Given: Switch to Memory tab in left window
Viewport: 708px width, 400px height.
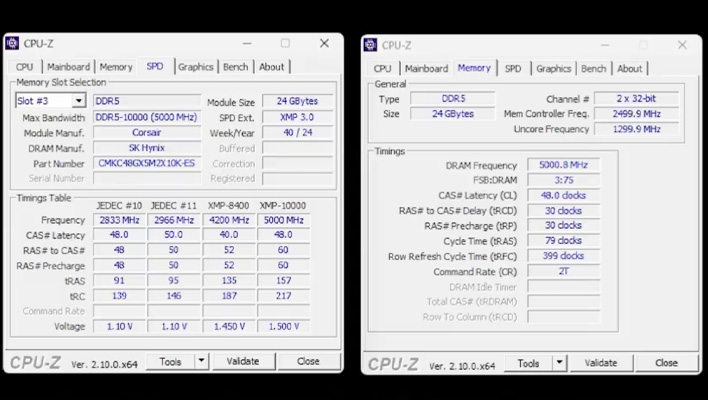Looking at the screenshot, I should pyautogui.click(x=116, y=67).
